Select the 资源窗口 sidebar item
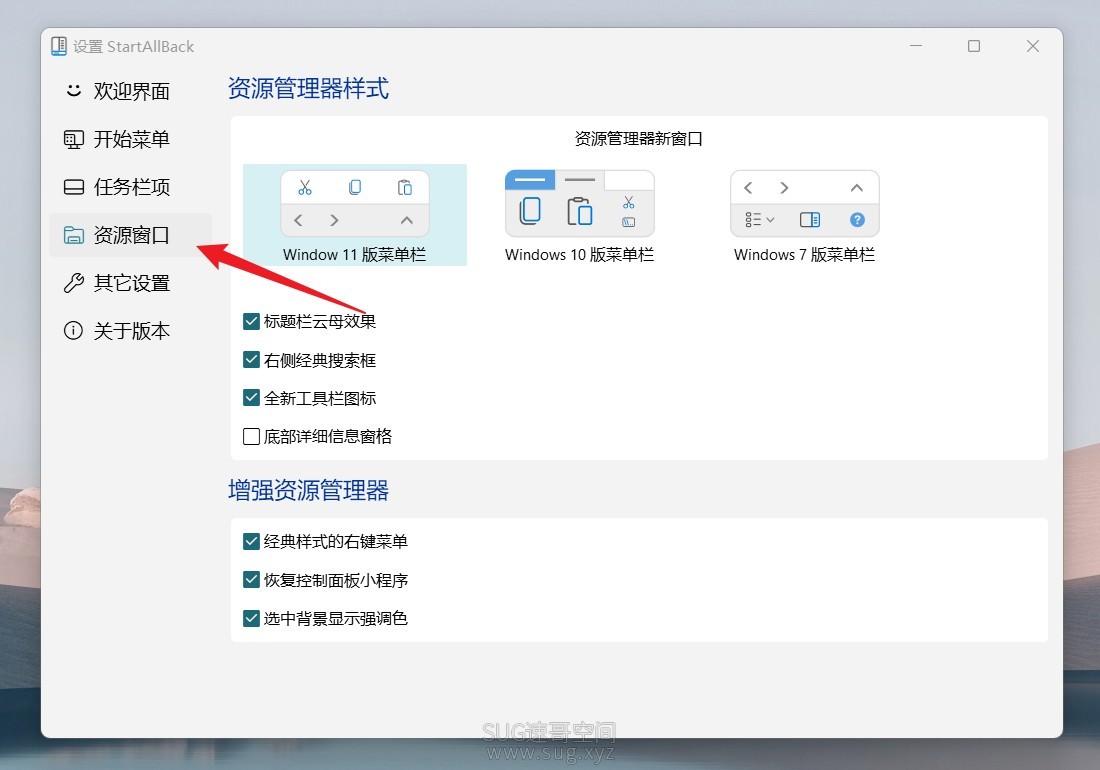The width and height of the screenshot is (1100, 770). [x=130, y=235]
